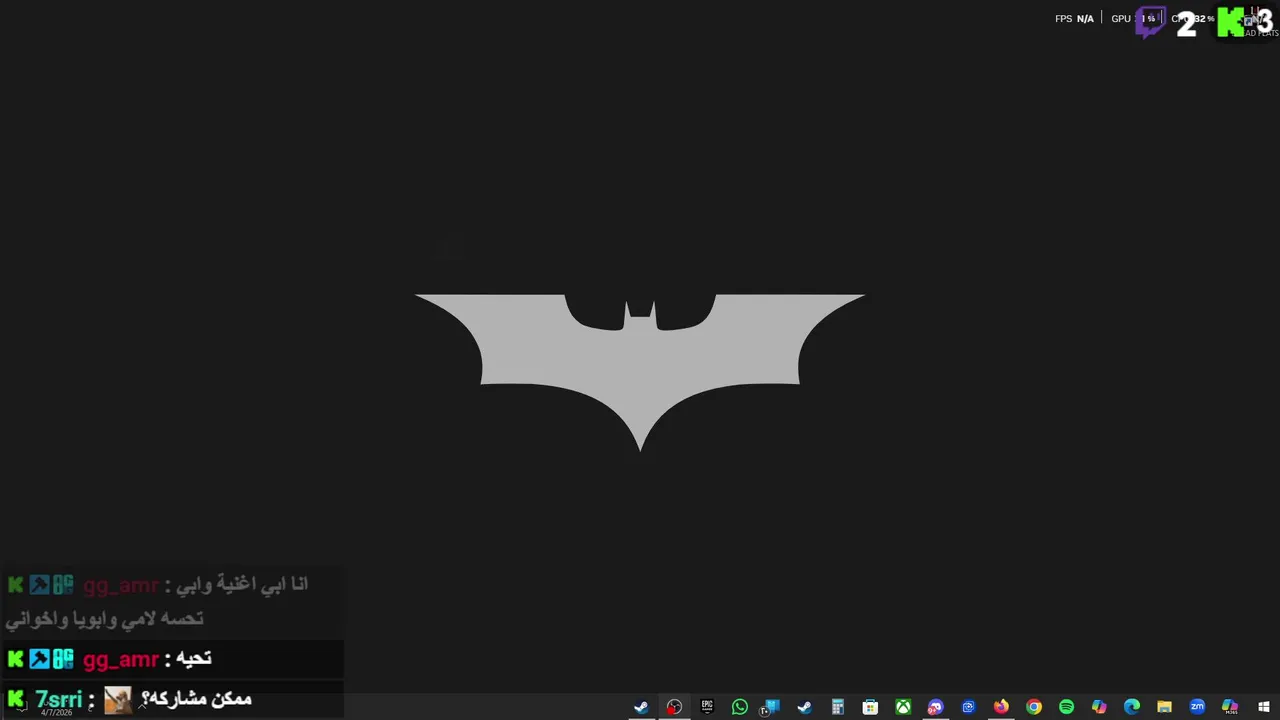Click the chat message 'ممكن مشاركه؟'
The height and width of the screenshot is (720, 1280).
point(196,699)
